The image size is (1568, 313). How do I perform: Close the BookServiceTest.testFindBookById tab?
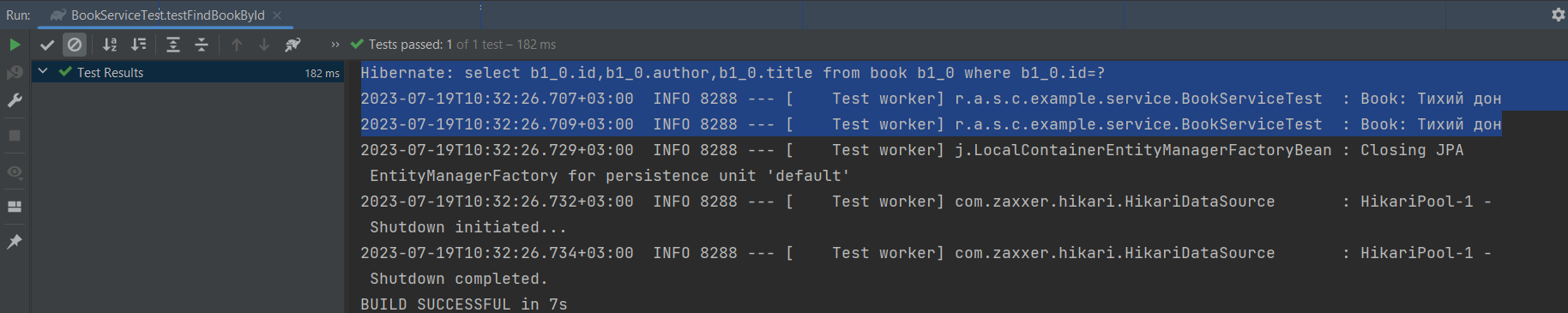coord(277,15)
